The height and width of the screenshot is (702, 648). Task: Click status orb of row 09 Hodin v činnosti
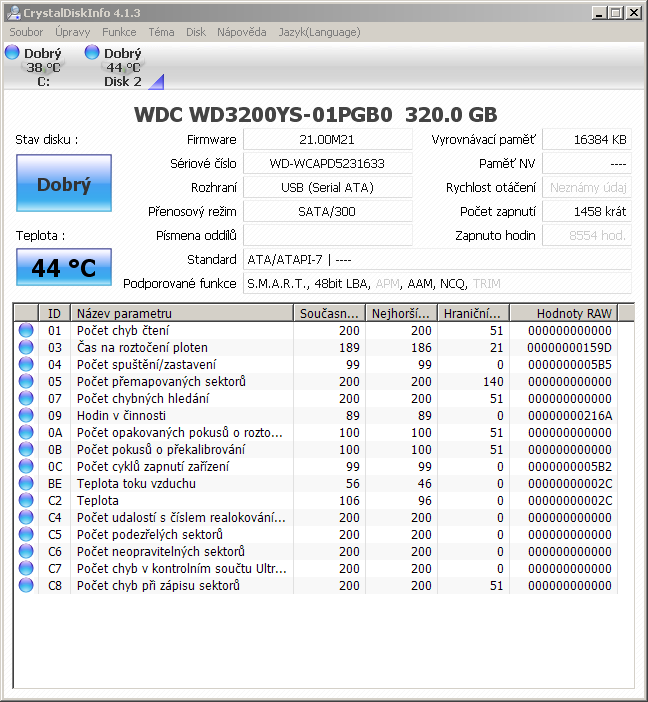[x=26, y=415]
